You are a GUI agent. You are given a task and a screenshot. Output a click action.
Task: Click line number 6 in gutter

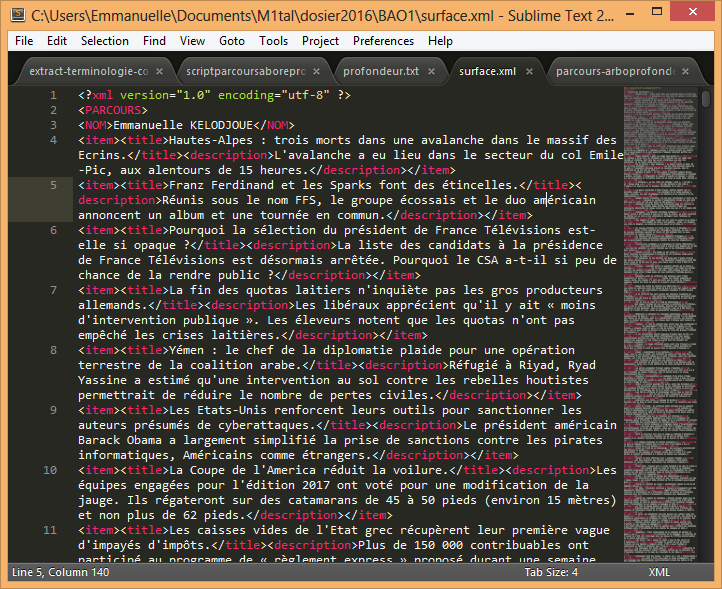coord(53,230)
